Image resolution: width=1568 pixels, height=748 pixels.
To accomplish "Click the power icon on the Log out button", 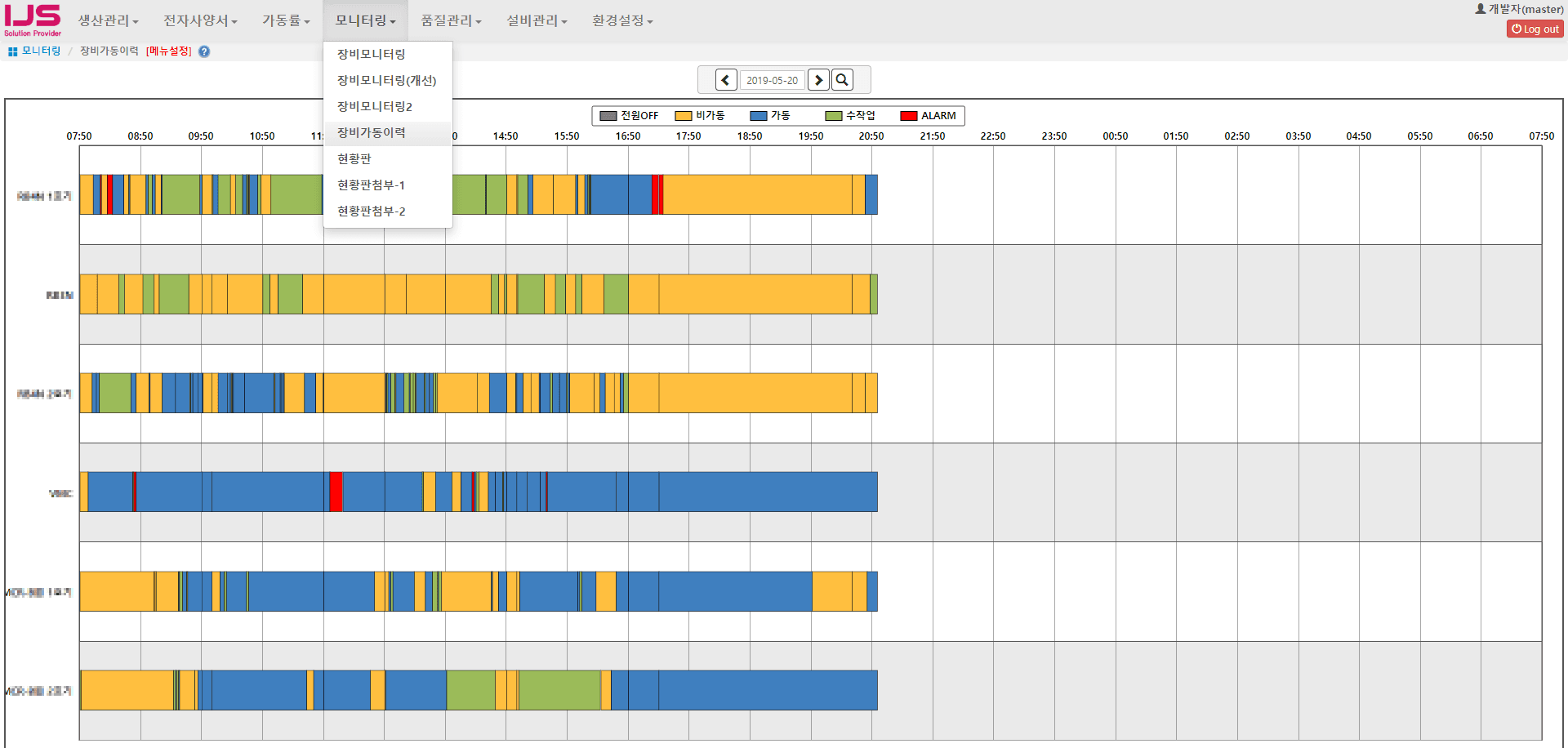I will (x=1517, y=29).
